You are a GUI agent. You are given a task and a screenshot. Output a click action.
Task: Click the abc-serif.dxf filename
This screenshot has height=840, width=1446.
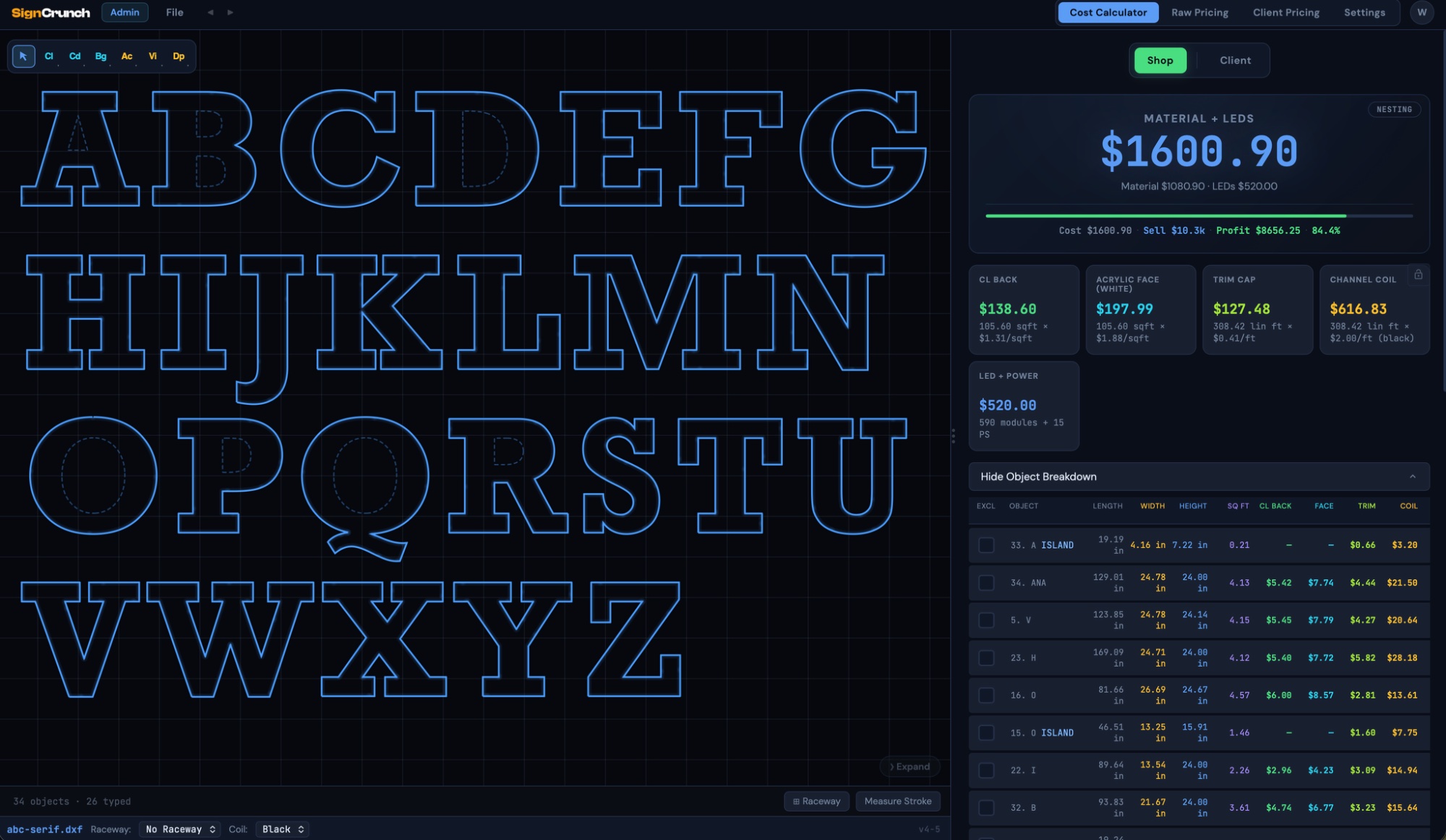(x=44, y=829)
